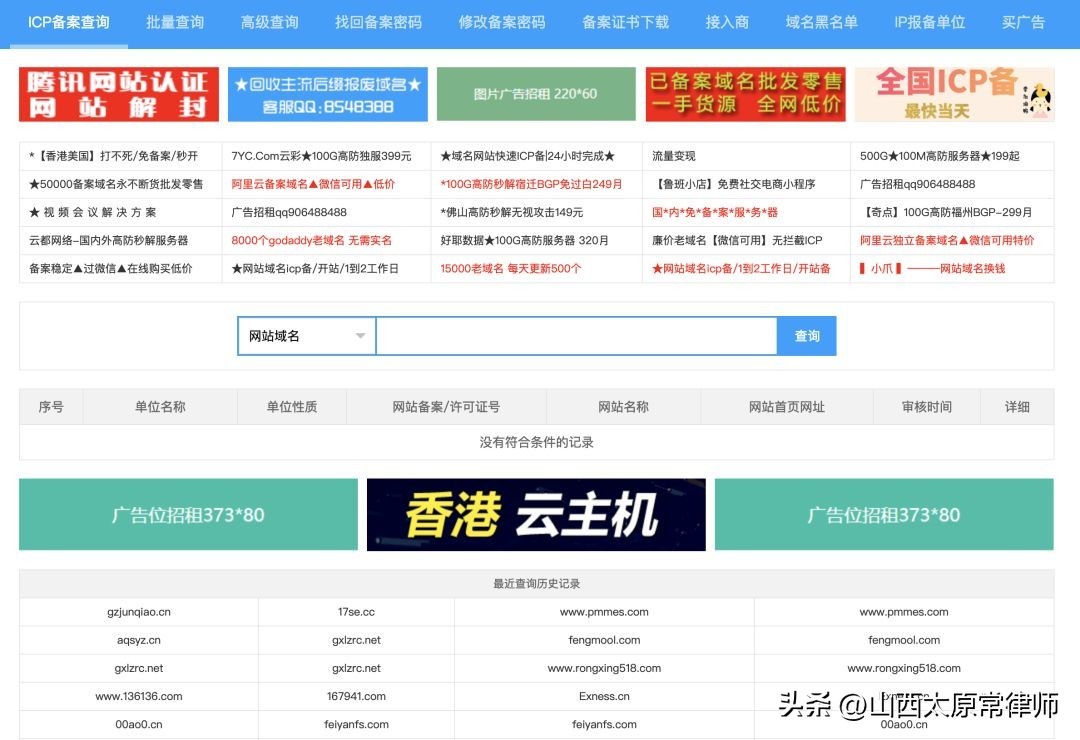Screen dimensions: 1080x740
Task: Click inside the domain query input box
Action: pos(575,336)
